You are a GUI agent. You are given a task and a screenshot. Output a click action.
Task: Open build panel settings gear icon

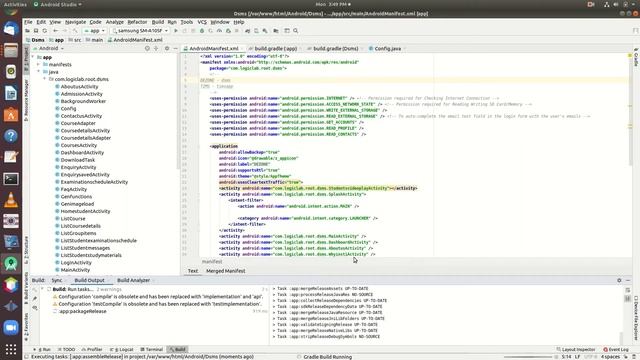click(x=619, y=280)
